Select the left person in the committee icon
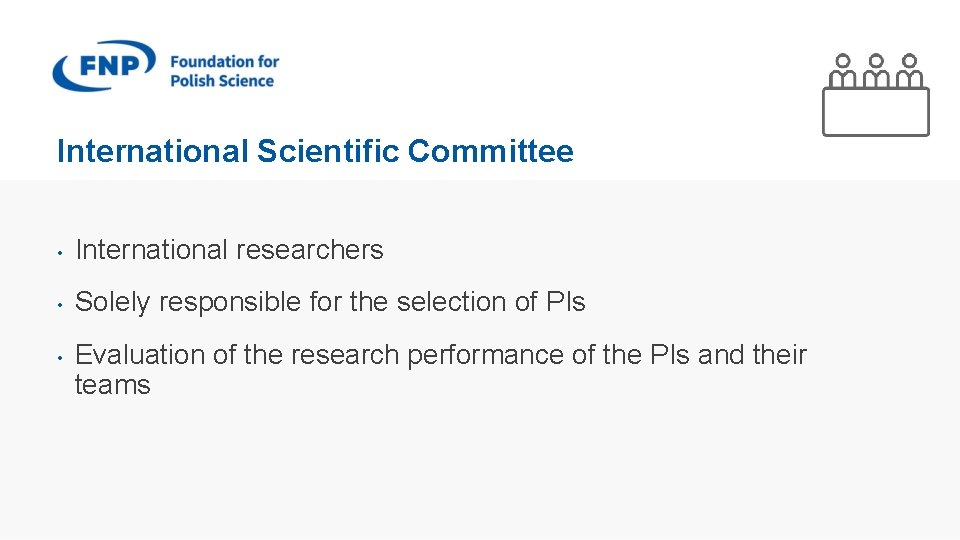This screenshot has width=960, height=540. pyautogui.click(x=843, y=70)
